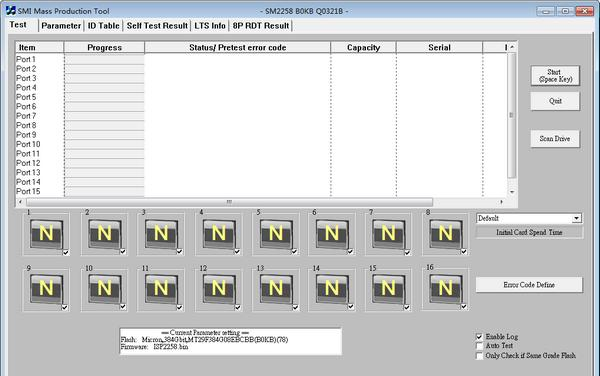Image resolution: width=600 pixels, height=376 pixels.
Task: Open the Self Test Result tab
Action: (x=157, y=26)
